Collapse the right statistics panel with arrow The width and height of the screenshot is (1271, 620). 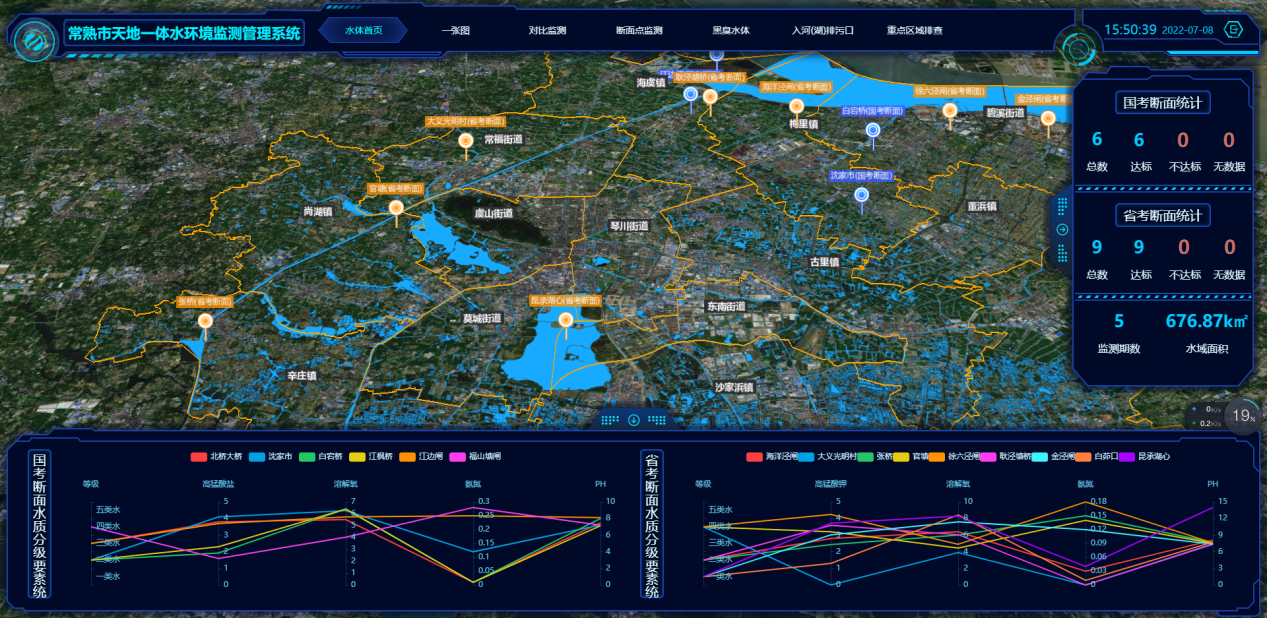(x=1062, y=230)
